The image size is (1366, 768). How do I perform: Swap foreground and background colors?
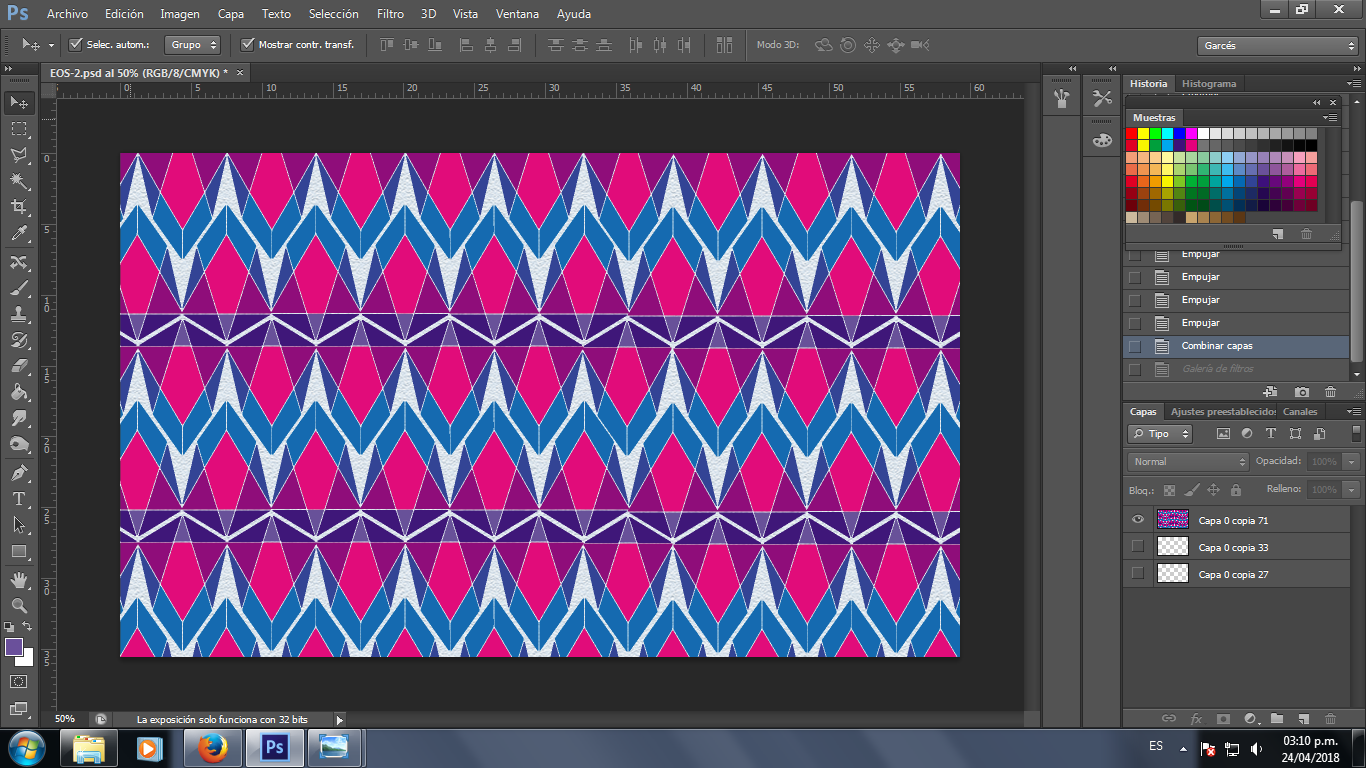(28, 627)
